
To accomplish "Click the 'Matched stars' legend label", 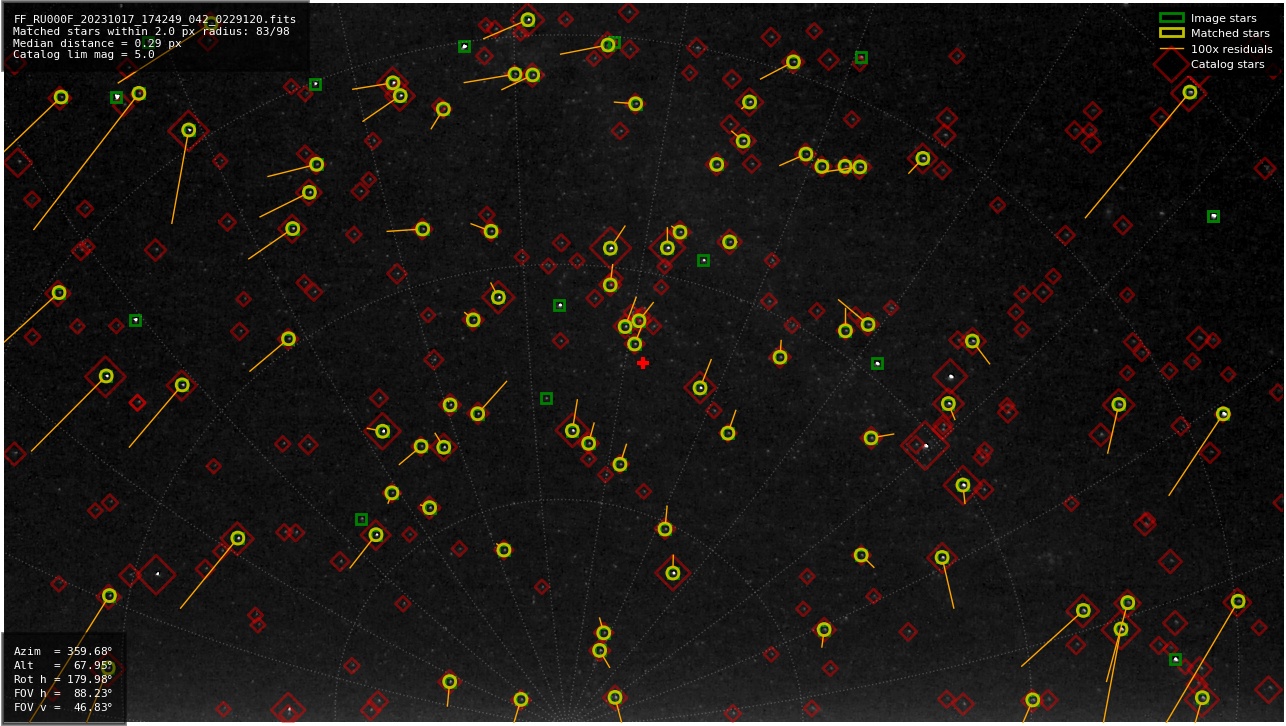I will (x=1230, y=33).
